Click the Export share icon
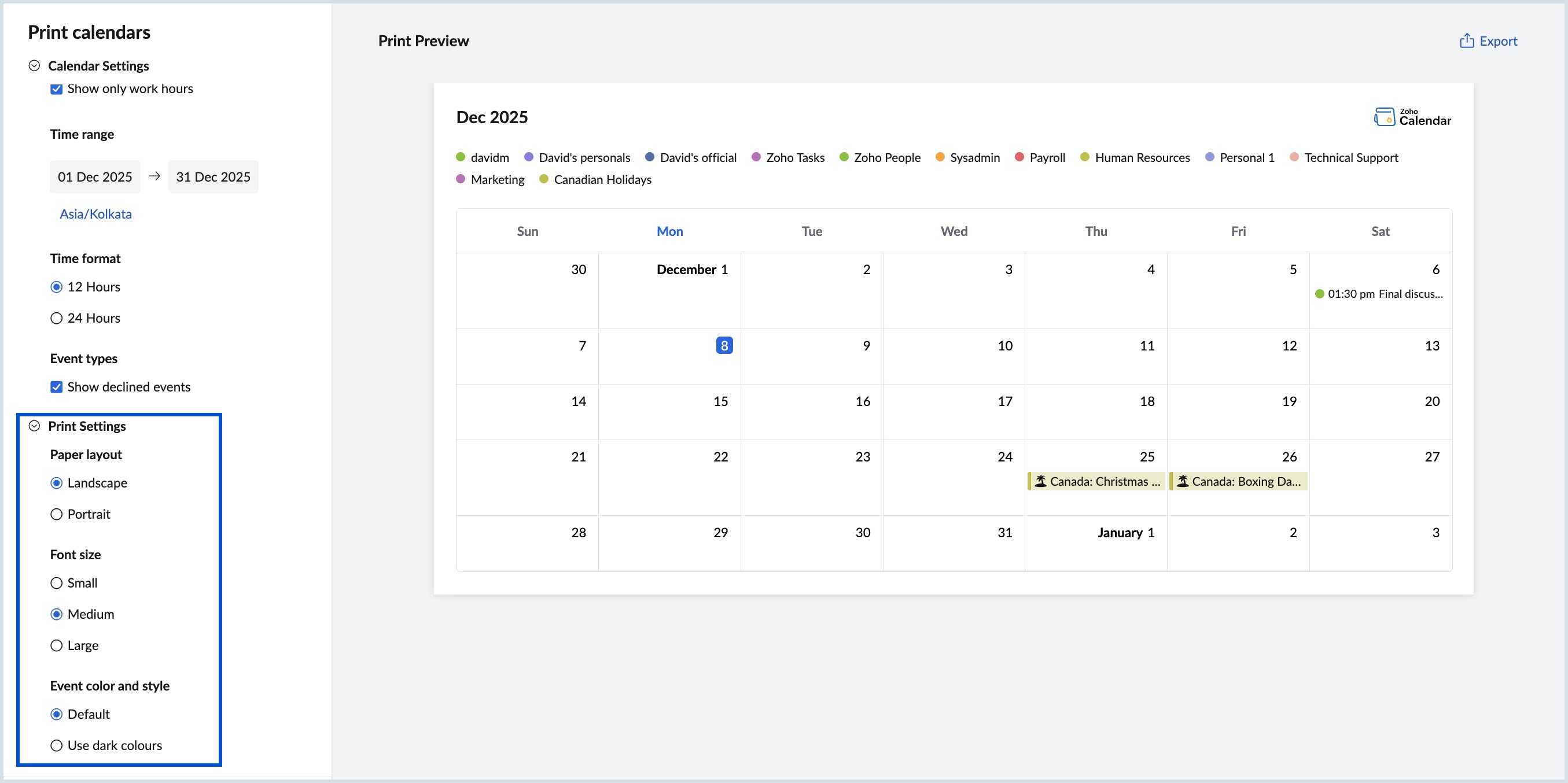The width and height of the screenshot is (1568, 783). (1466, 40)
